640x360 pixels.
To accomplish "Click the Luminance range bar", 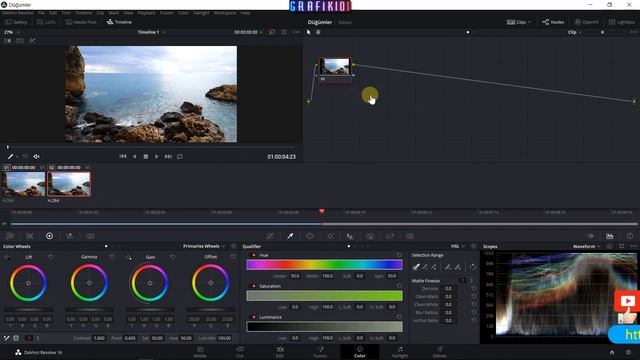I will (324, 327).
